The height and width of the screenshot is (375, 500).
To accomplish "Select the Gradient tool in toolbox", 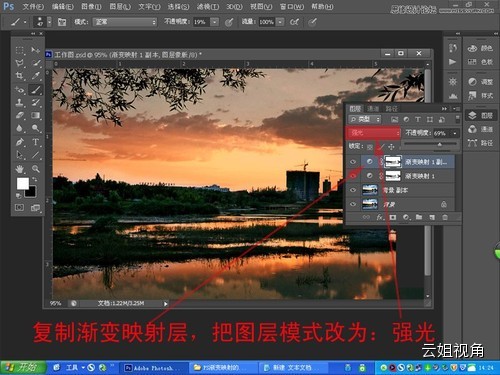I will tap(36, 115).
